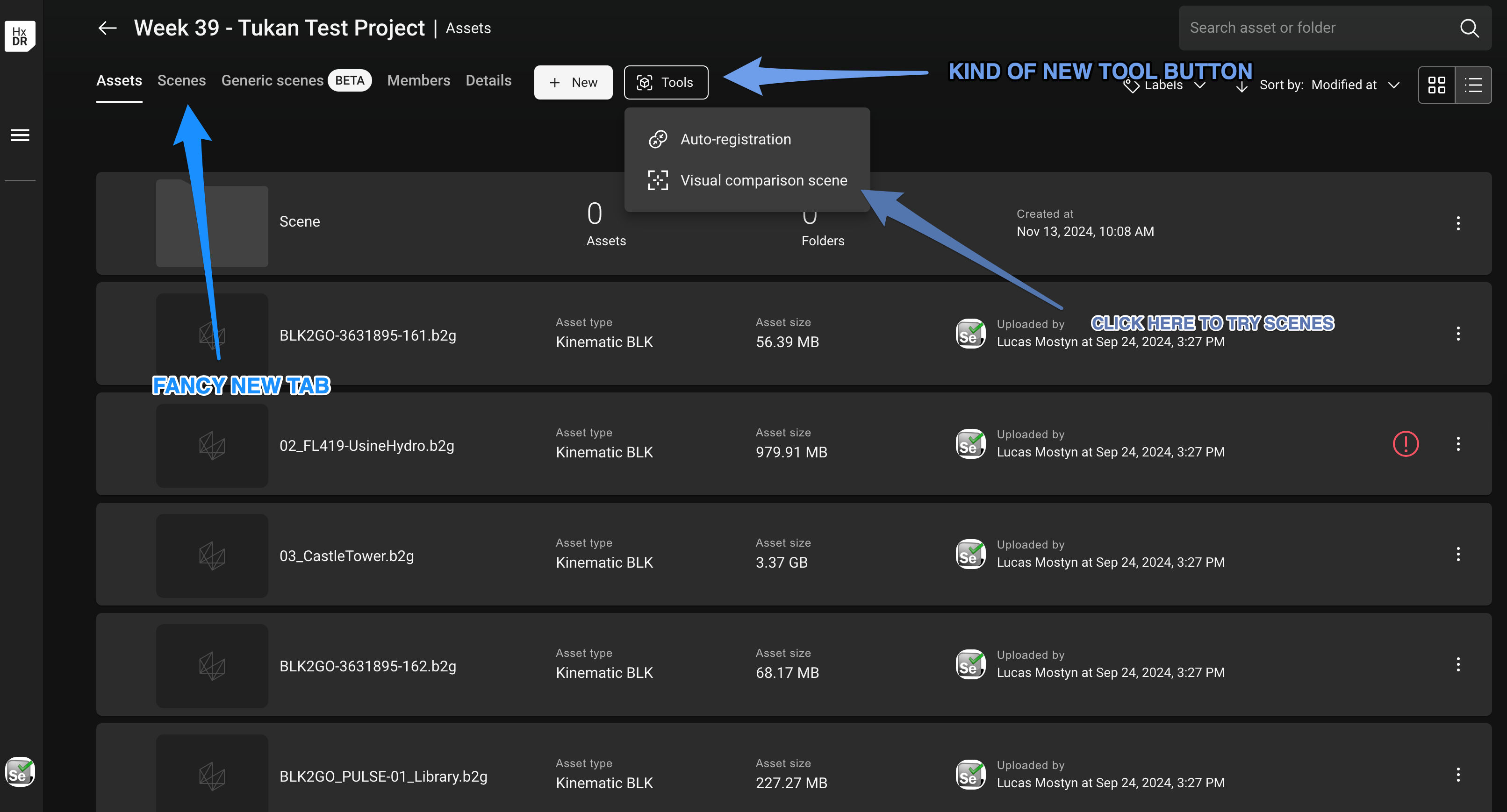Switch to grid view layout

(x=1436, y=85)
